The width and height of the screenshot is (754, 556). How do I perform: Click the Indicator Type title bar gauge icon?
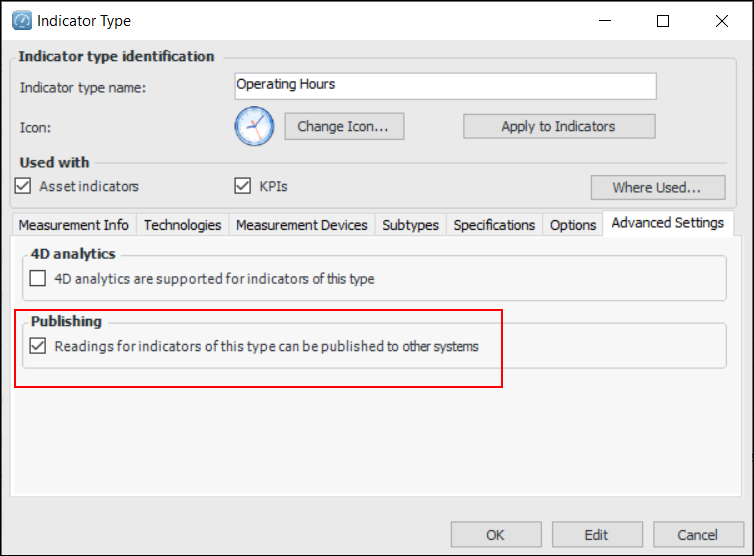[21, 20]
